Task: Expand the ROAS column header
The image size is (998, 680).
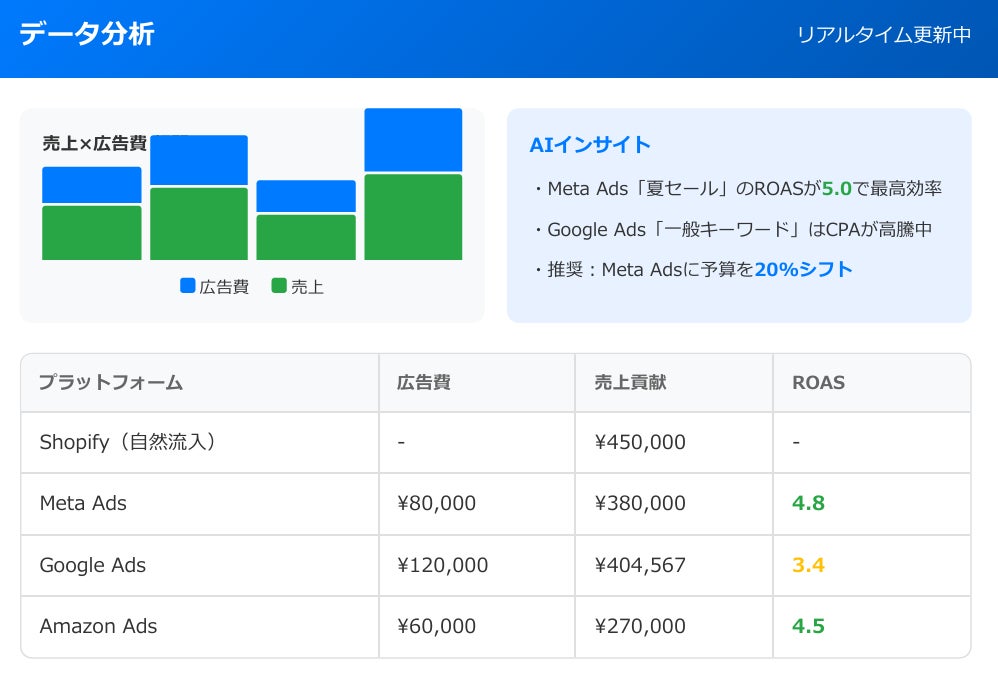Action: point(818,382)
